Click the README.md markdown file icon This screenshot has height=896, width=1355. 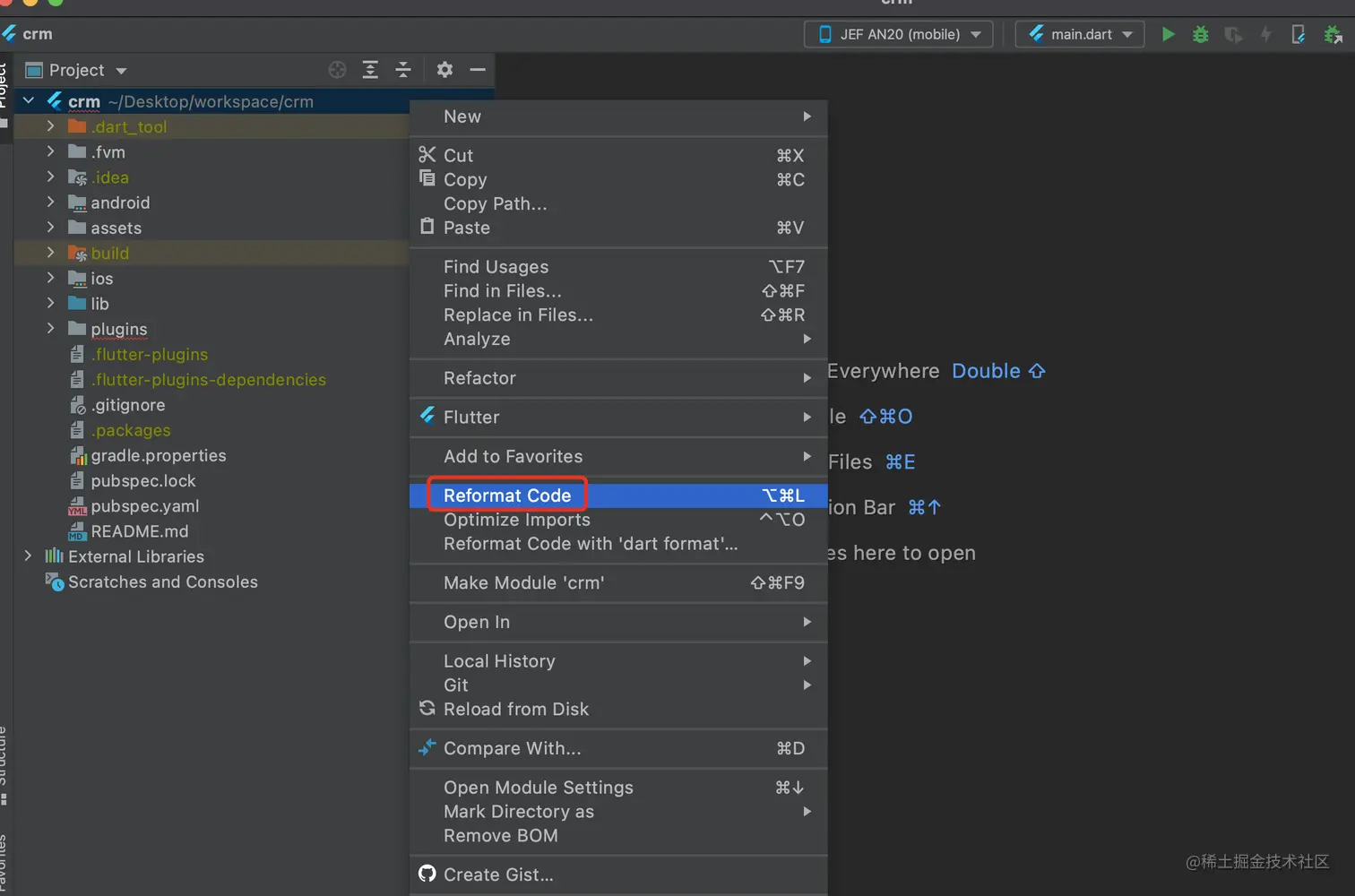pos(77,531)
